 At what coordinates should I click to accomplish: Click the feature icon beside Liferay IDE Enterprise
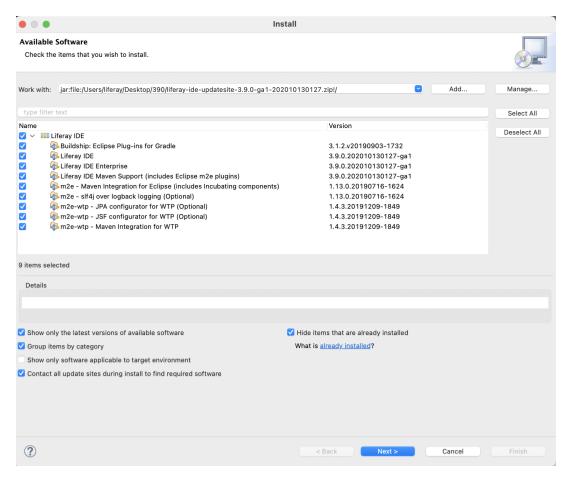coord(54,166)
